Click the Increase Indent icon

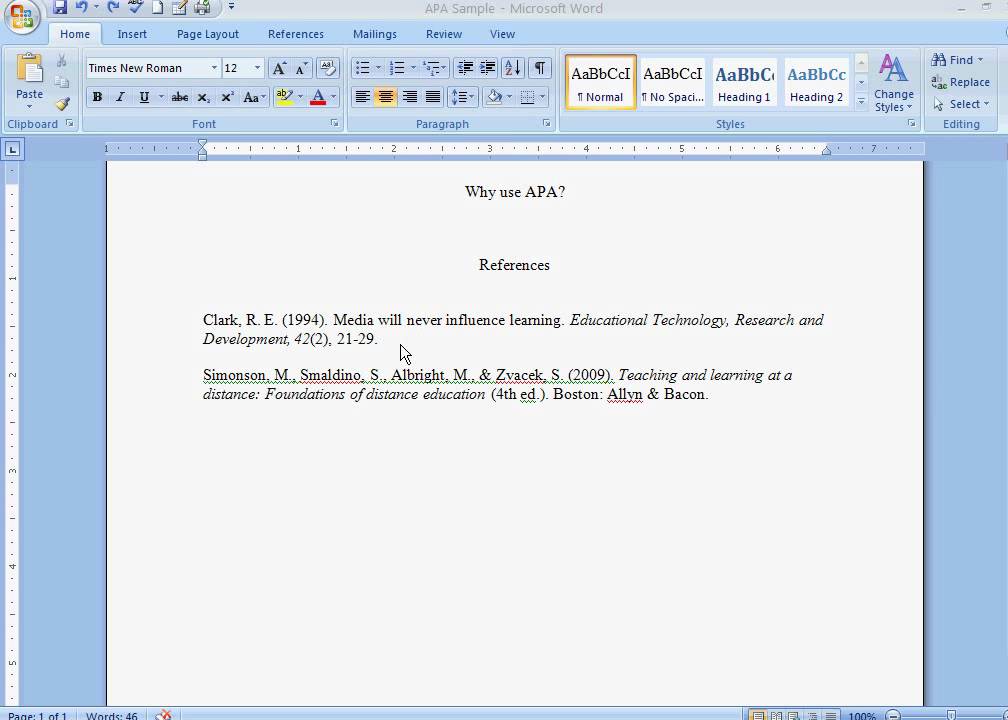click(488, 68)
